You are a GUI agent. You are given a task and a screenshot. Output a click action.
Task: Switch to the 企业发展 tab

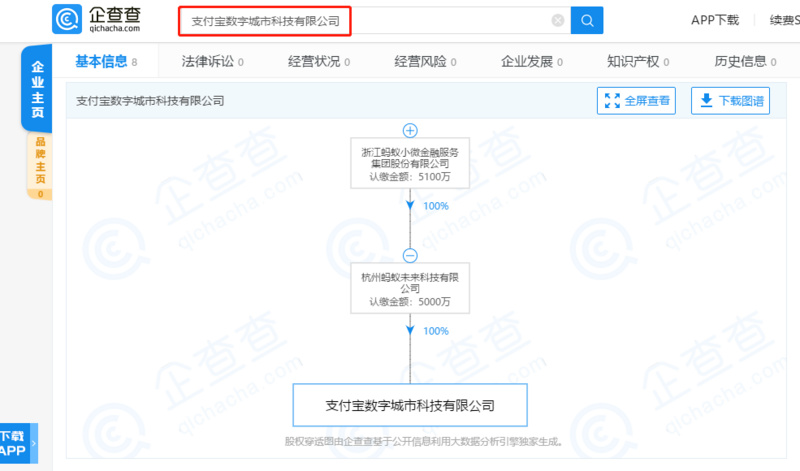coord(532,62)
